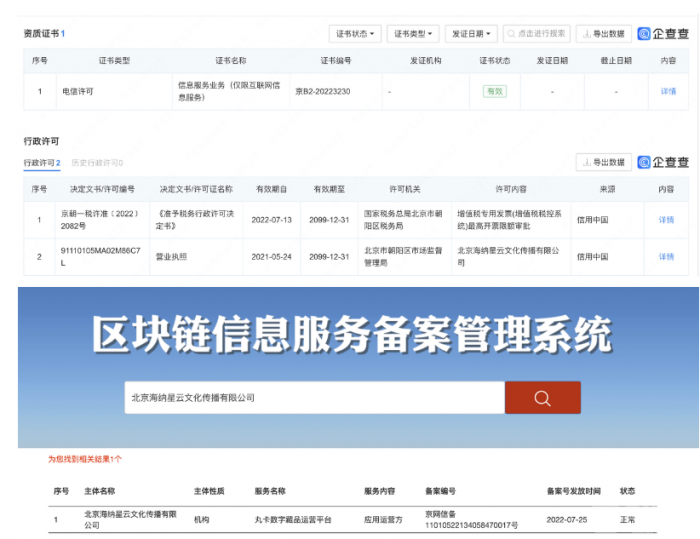
Task: Open the 证书状态 dropdown filter
Action: coord(355,34)
